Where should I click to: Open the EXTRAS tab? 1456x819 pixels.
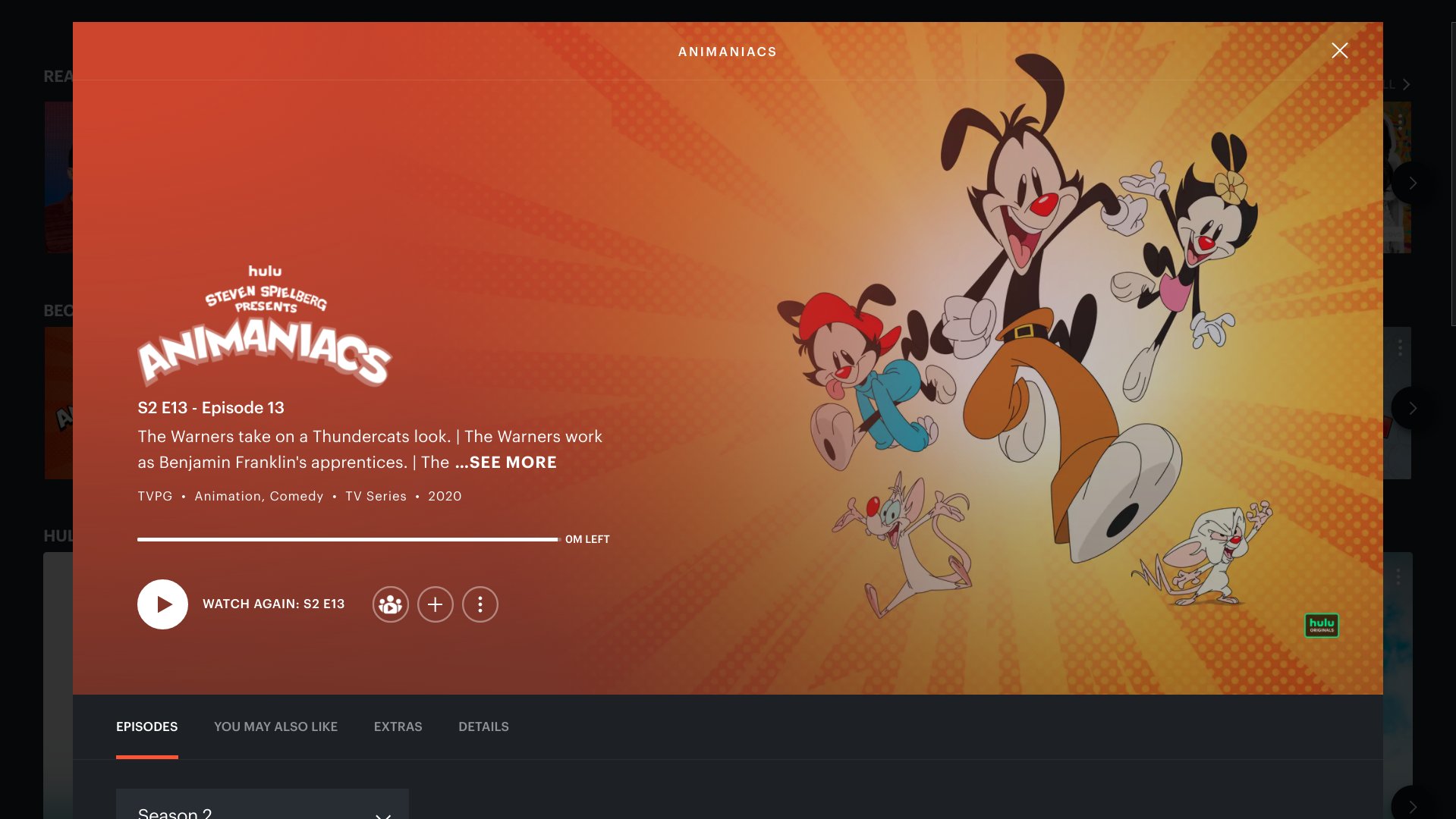398,726
